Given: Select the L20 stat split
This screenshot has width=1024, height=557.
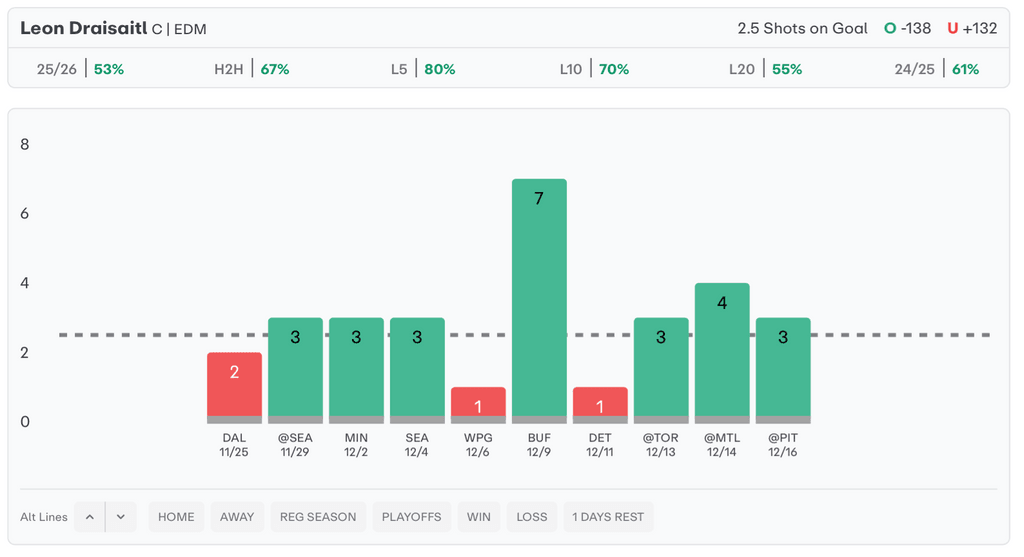Looking at the screenshot, I should pos(765,69).
